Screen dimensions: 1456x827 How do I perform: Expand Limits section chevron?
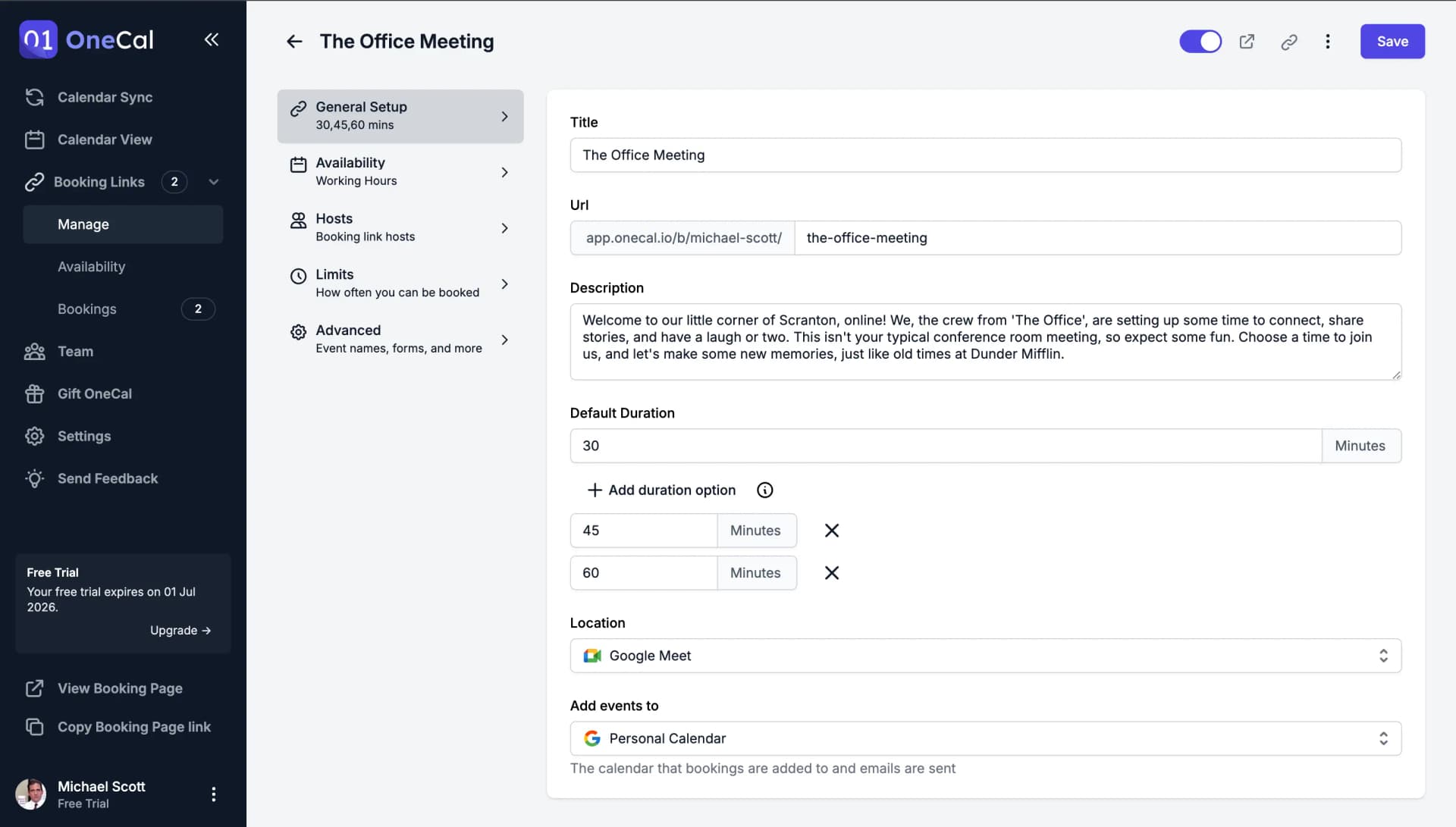click(x=504, y=284)
